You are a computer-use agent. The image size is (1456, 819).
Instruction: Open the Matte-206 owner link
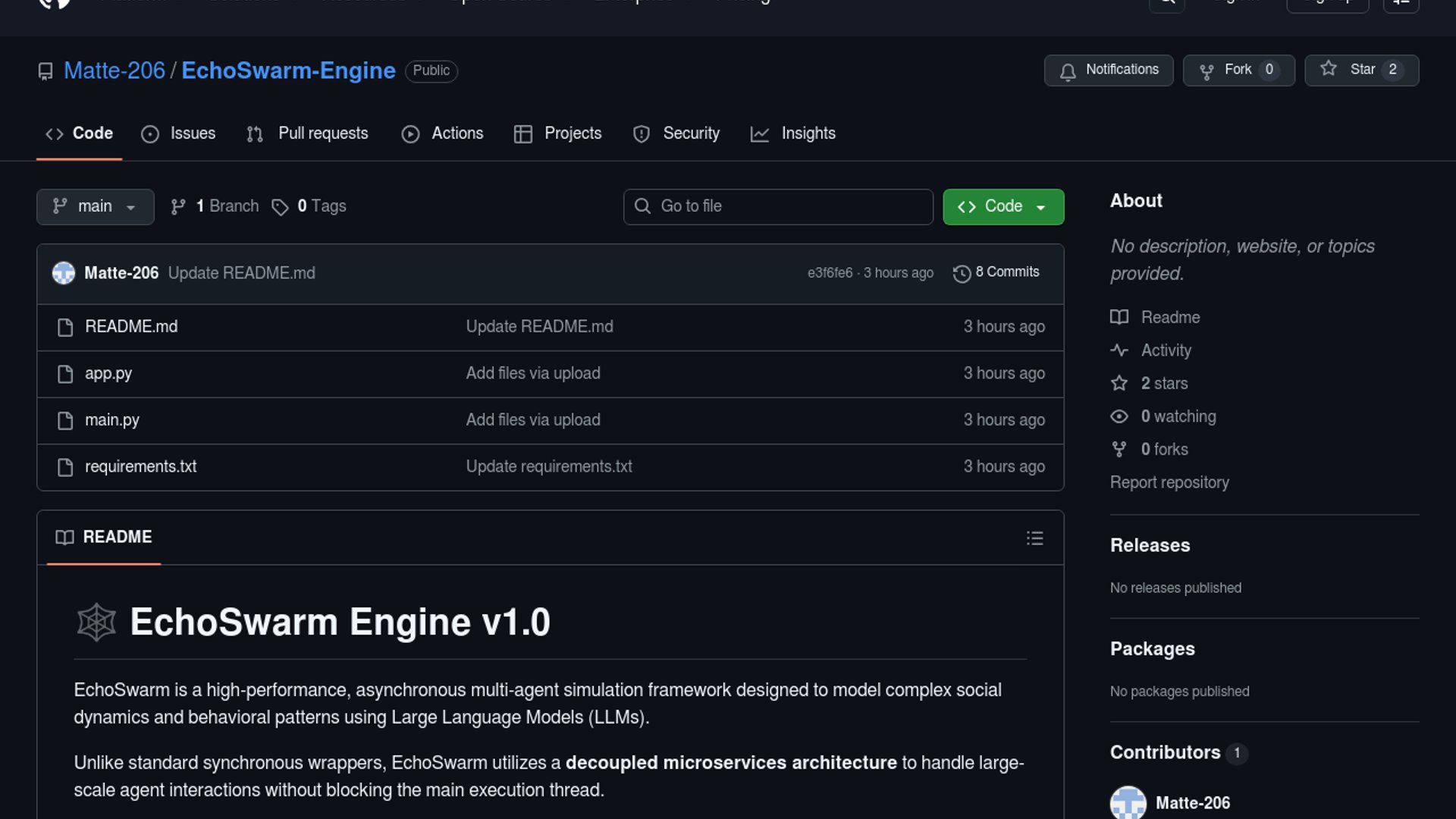coord(114,71)
